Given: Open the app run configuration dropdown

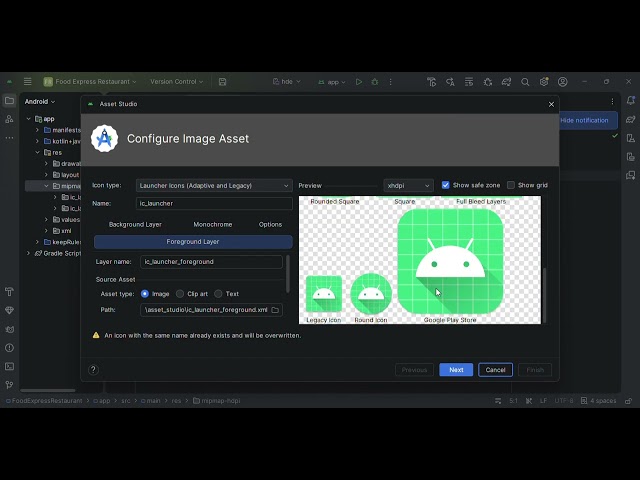Looking at the screenshot, I should click(x=332, y=82).
